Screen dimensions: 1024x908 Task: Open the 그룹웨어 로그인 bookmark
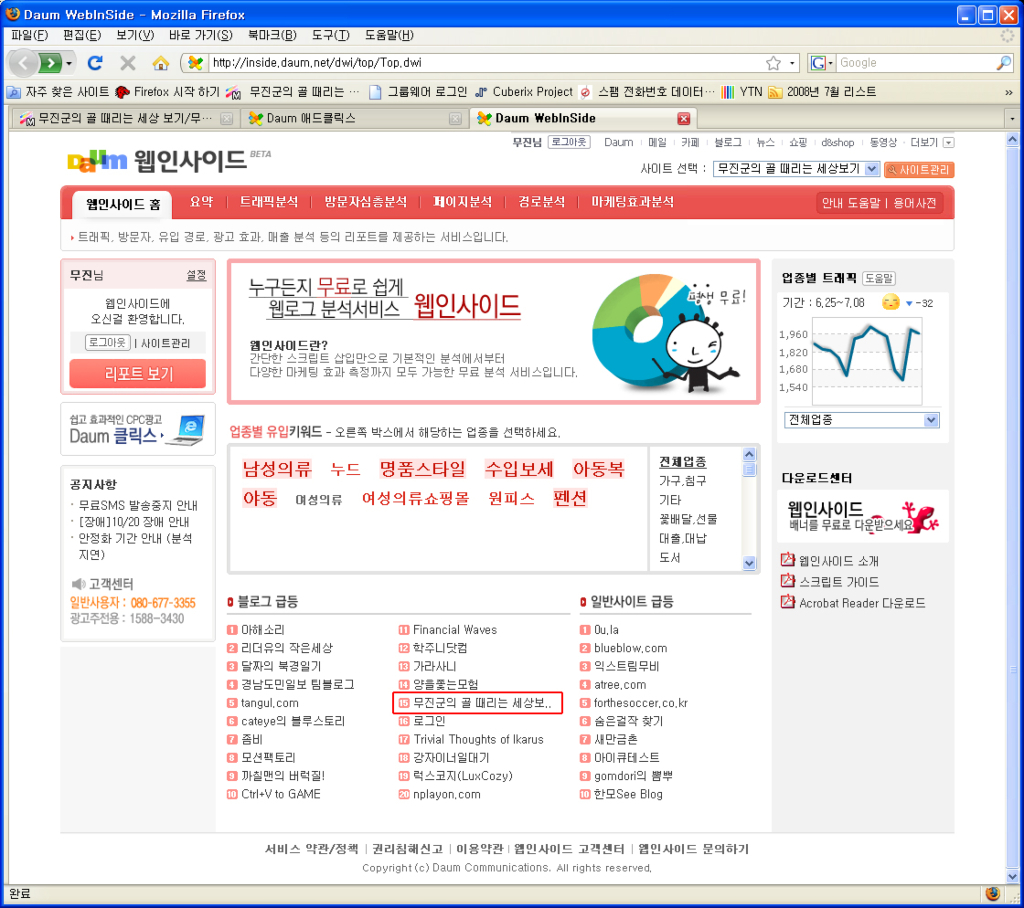pos(418,92)
